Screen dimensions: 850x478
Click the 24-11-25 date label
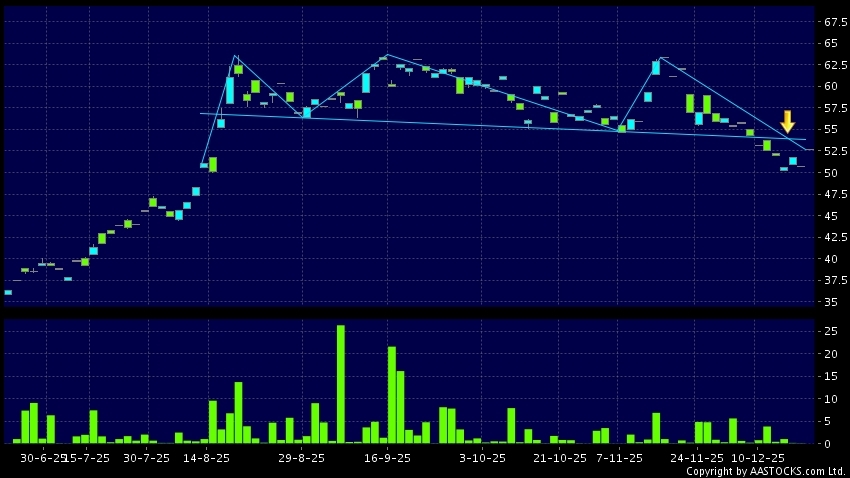point(697,457)
